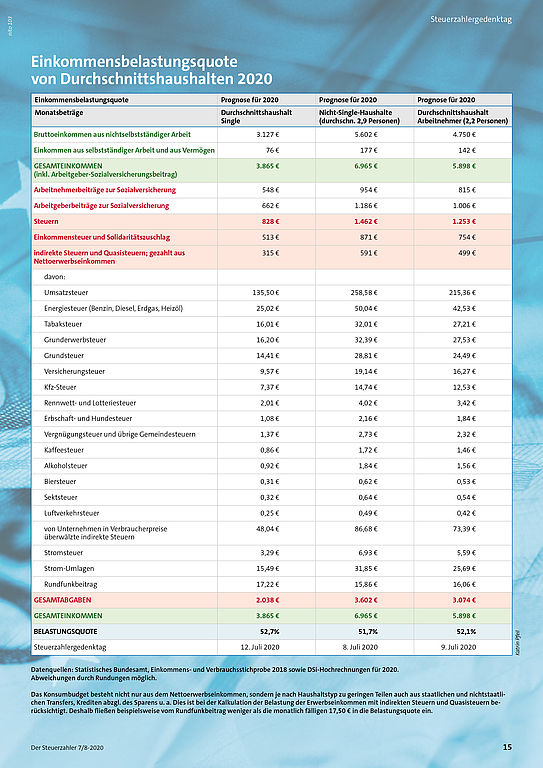543x768 pixels.
Task: Click the value '828 €' in Steuern row
Action: 270,221
